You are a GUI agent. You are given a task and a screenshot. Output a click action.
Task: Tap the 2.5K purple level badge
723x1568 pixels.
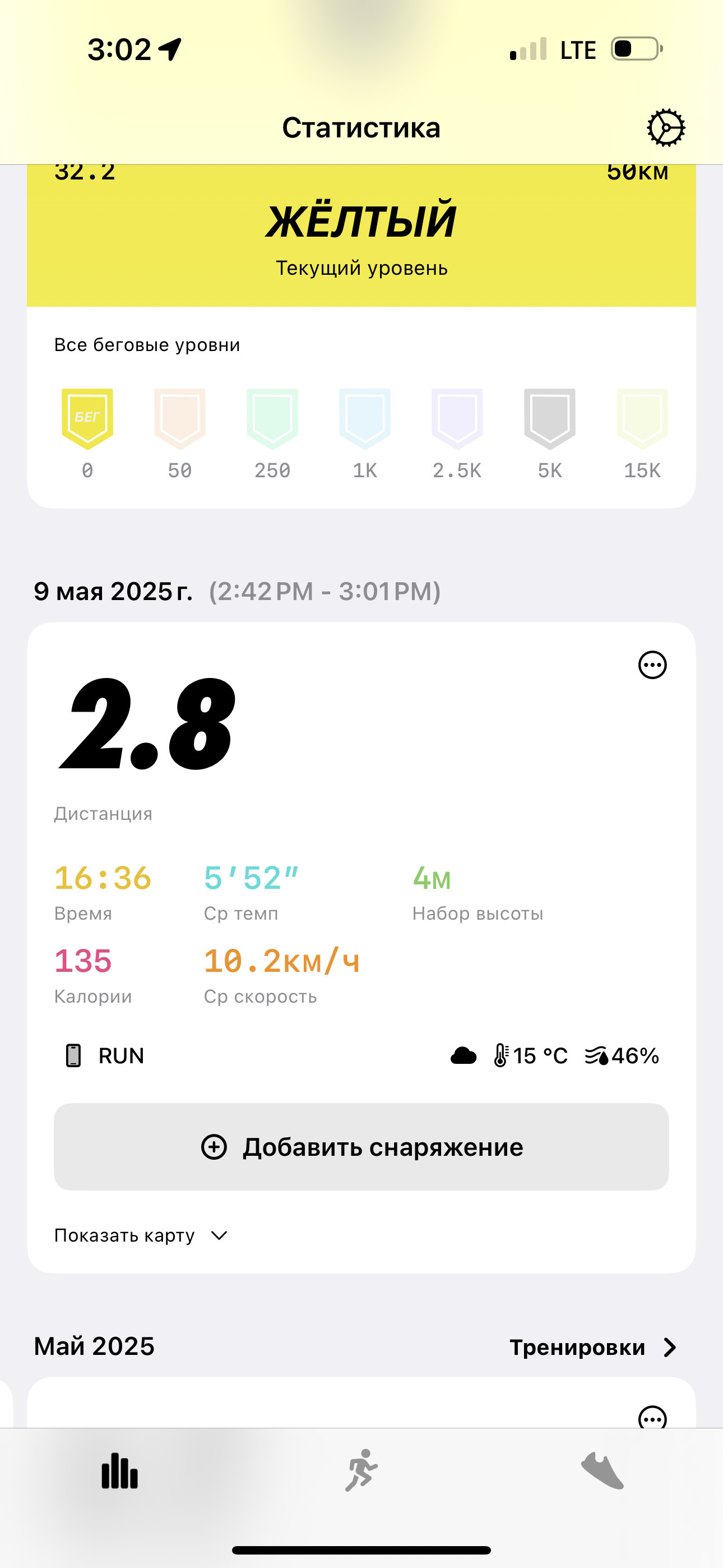[x=457, y=419]
